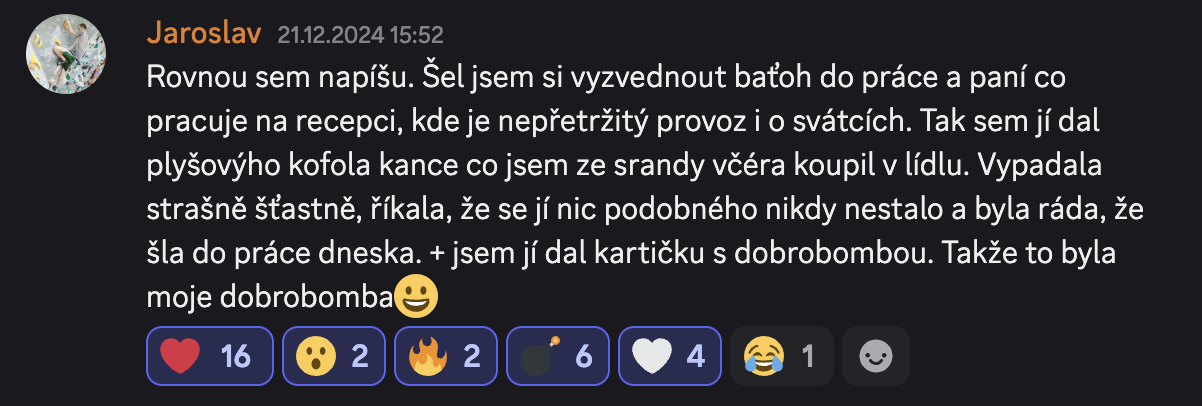Click the count 2 beside fire emoji
The image size is (1202, 406).
473,356
